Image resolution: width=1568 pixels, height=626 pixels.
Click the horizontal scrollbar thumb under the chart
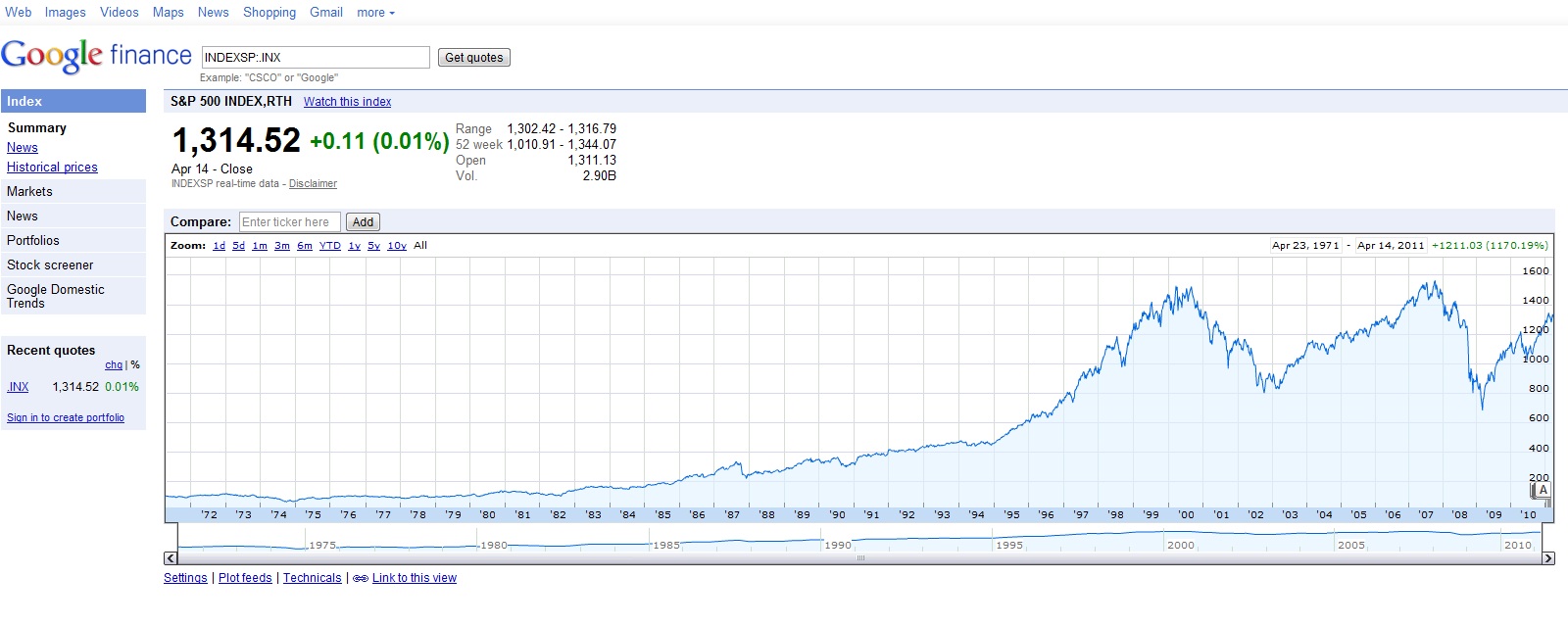click(859, 558)
